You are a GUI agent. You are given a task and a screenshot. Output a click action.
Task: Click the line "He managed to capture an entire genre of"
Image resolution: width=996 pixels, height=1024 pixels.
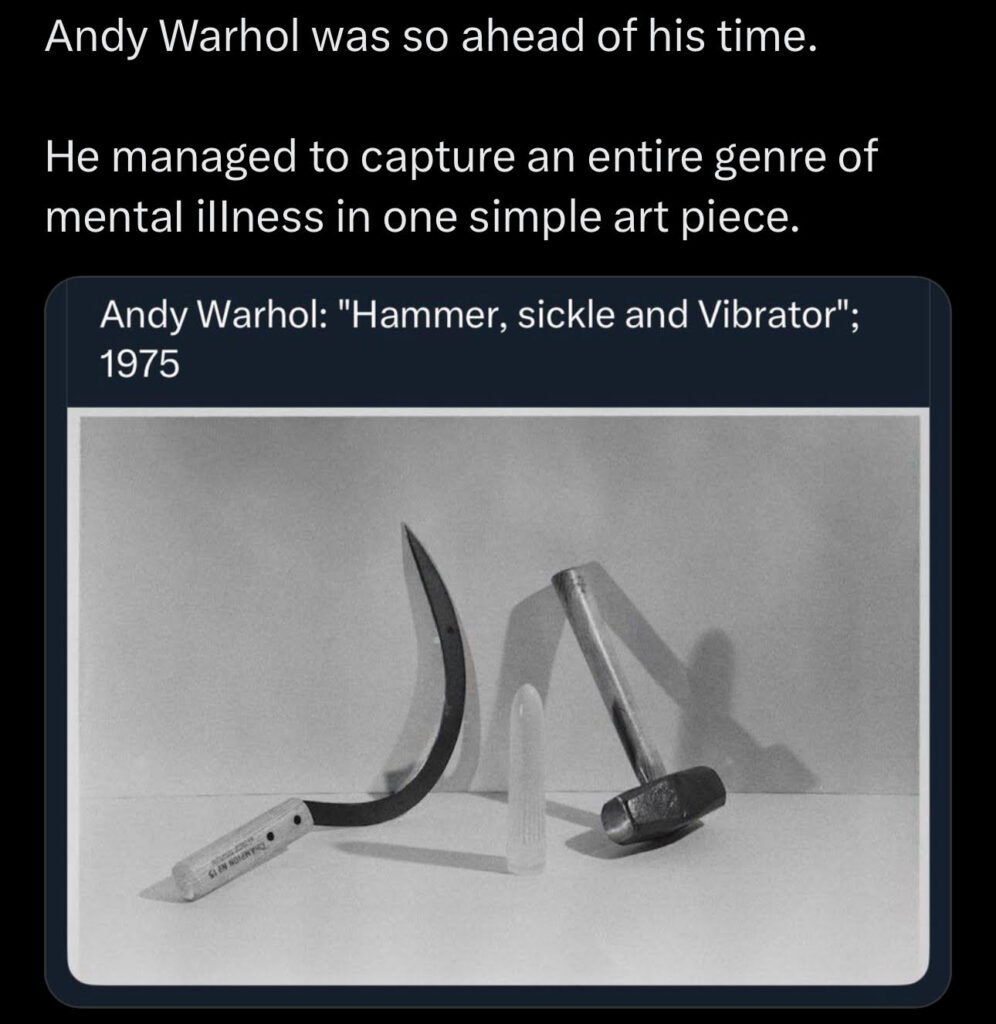(461, 159)
